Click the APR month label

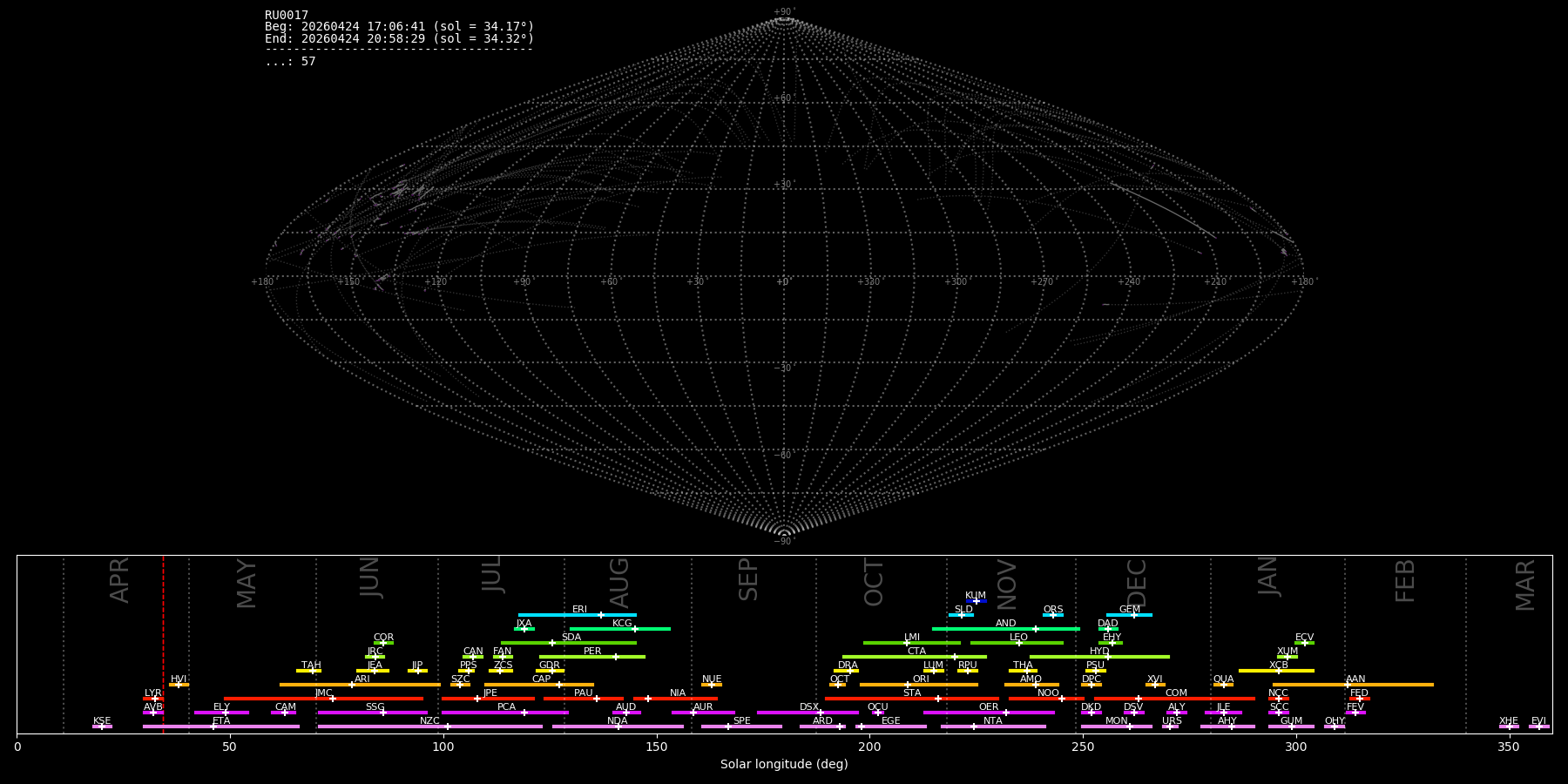tap(119, 580)
